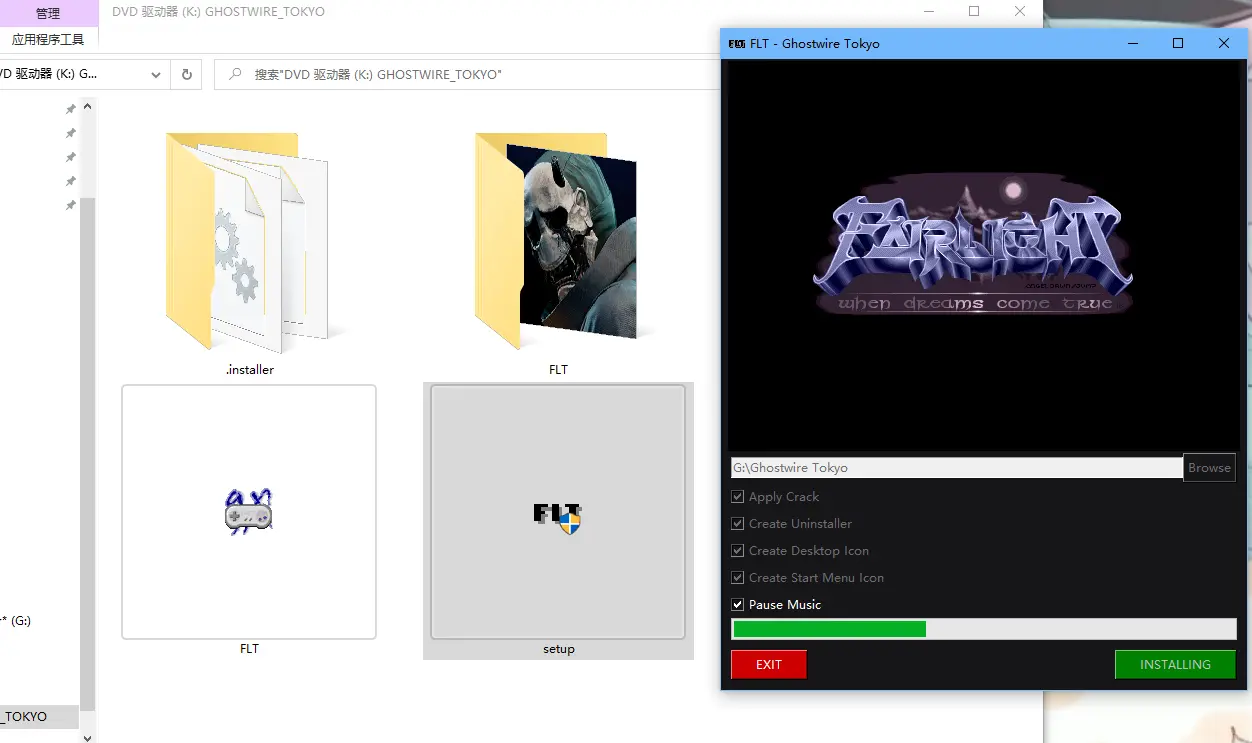Toggle the Create Uninstaller checkbox

tap(738, 524)
